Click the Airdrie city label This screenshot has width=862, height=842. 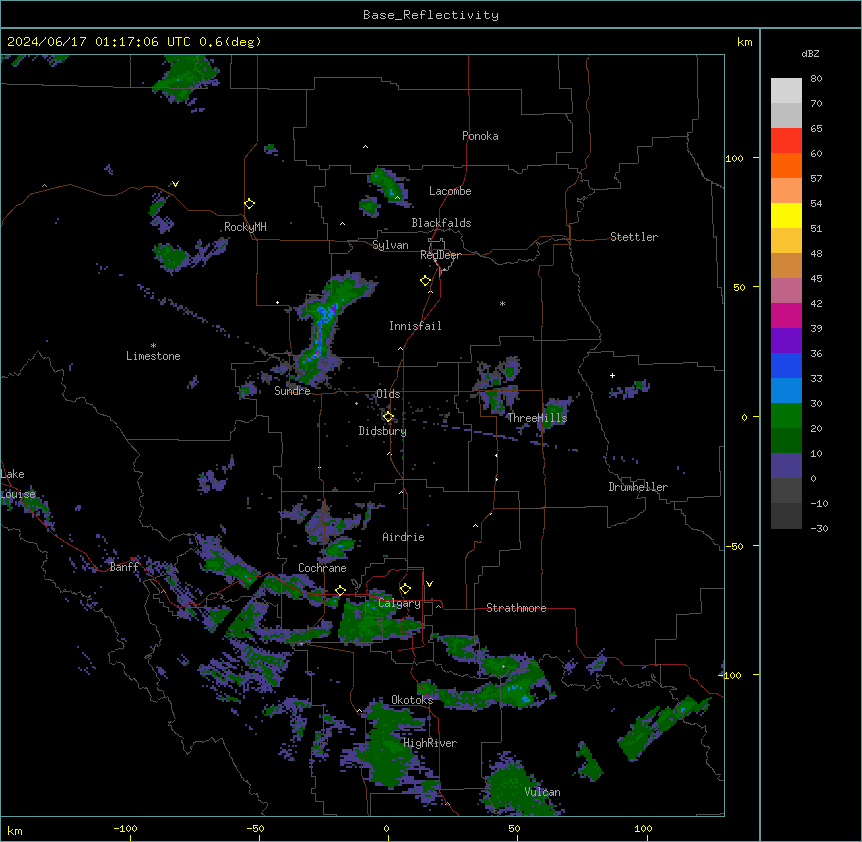(x=404, y=537)
